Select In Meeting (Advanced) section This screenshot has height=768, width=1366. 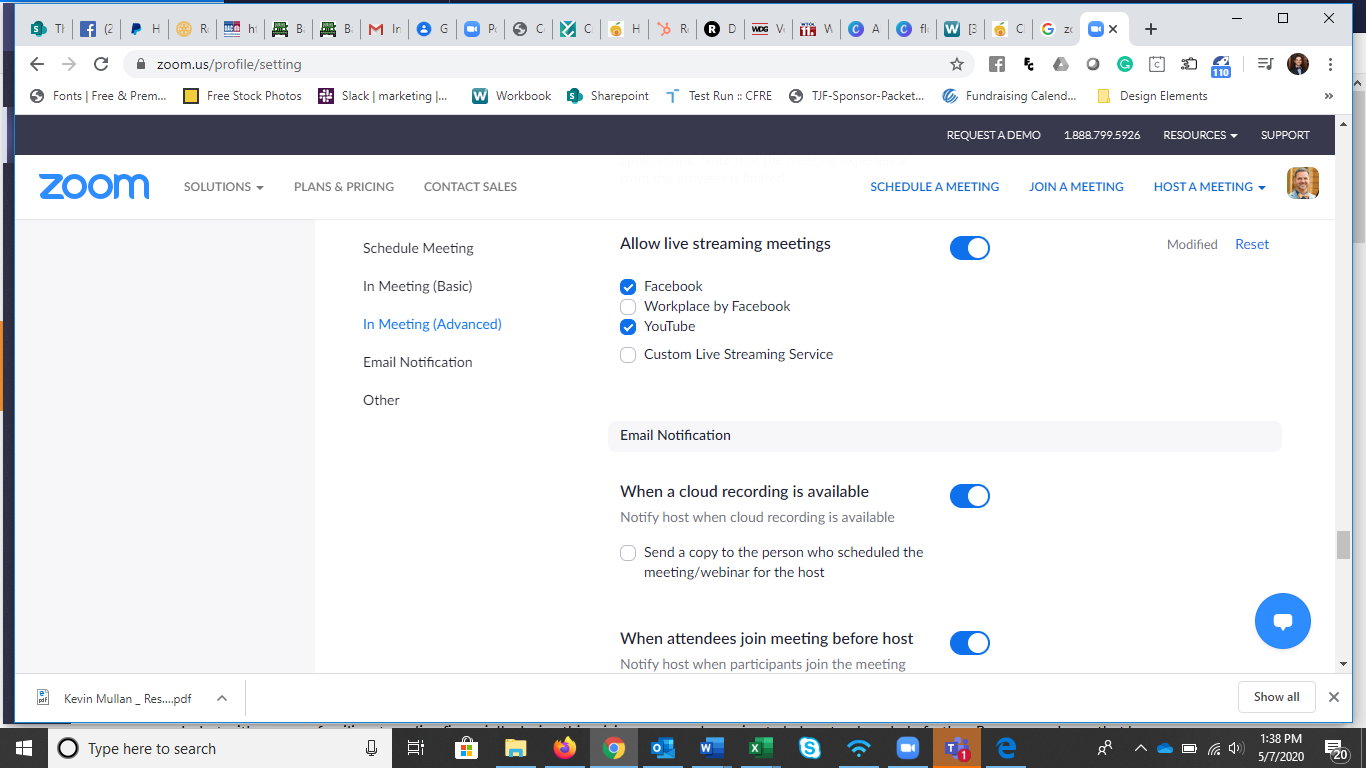(x=432, y=324)
